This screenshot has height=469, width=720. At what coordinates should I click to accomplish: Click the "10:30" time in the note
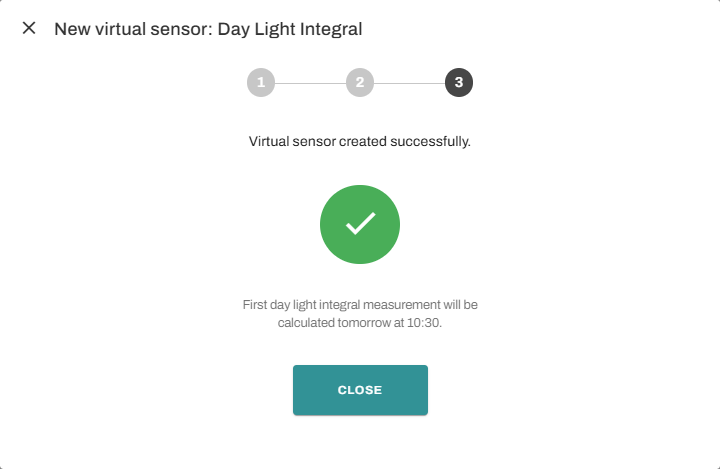[424, 323]
